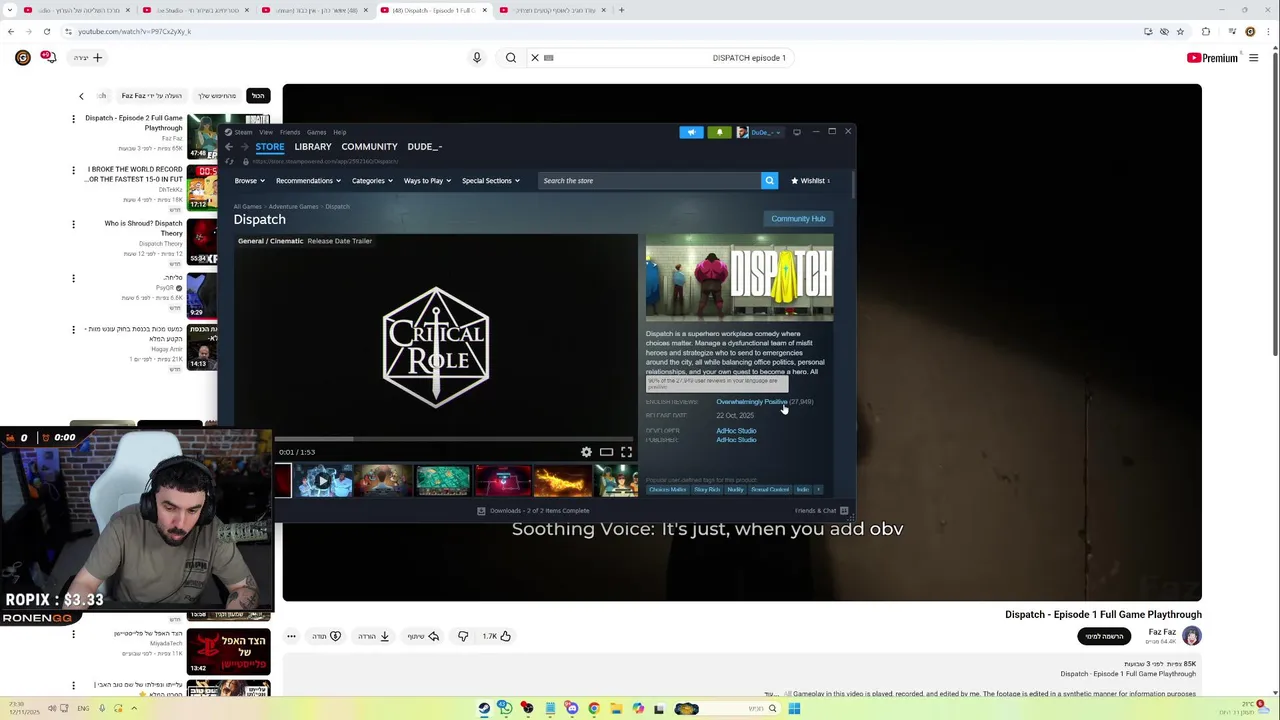The height and width of the screenshot is (720, 1280).
Task: Open a new browser tab
Action: pyautogui.click(x=621, y=10)
